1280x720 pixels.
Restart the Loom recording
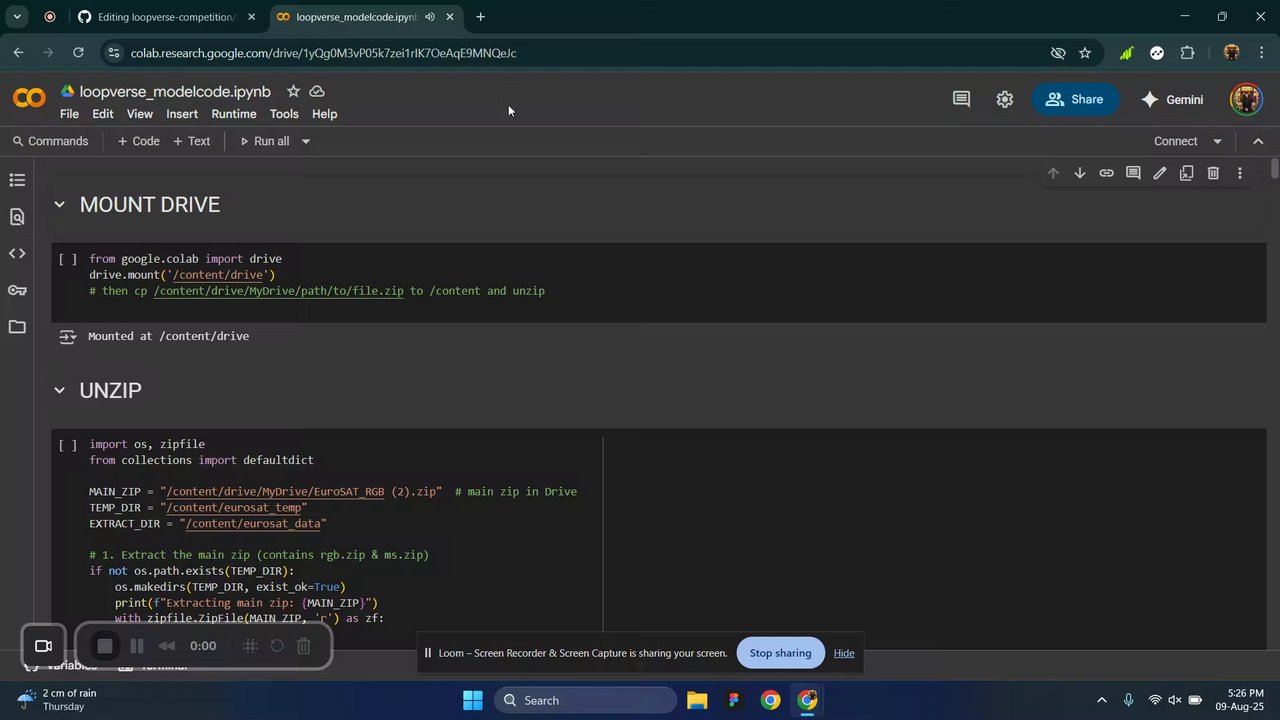pyautogui.click(x=277, y=646)
